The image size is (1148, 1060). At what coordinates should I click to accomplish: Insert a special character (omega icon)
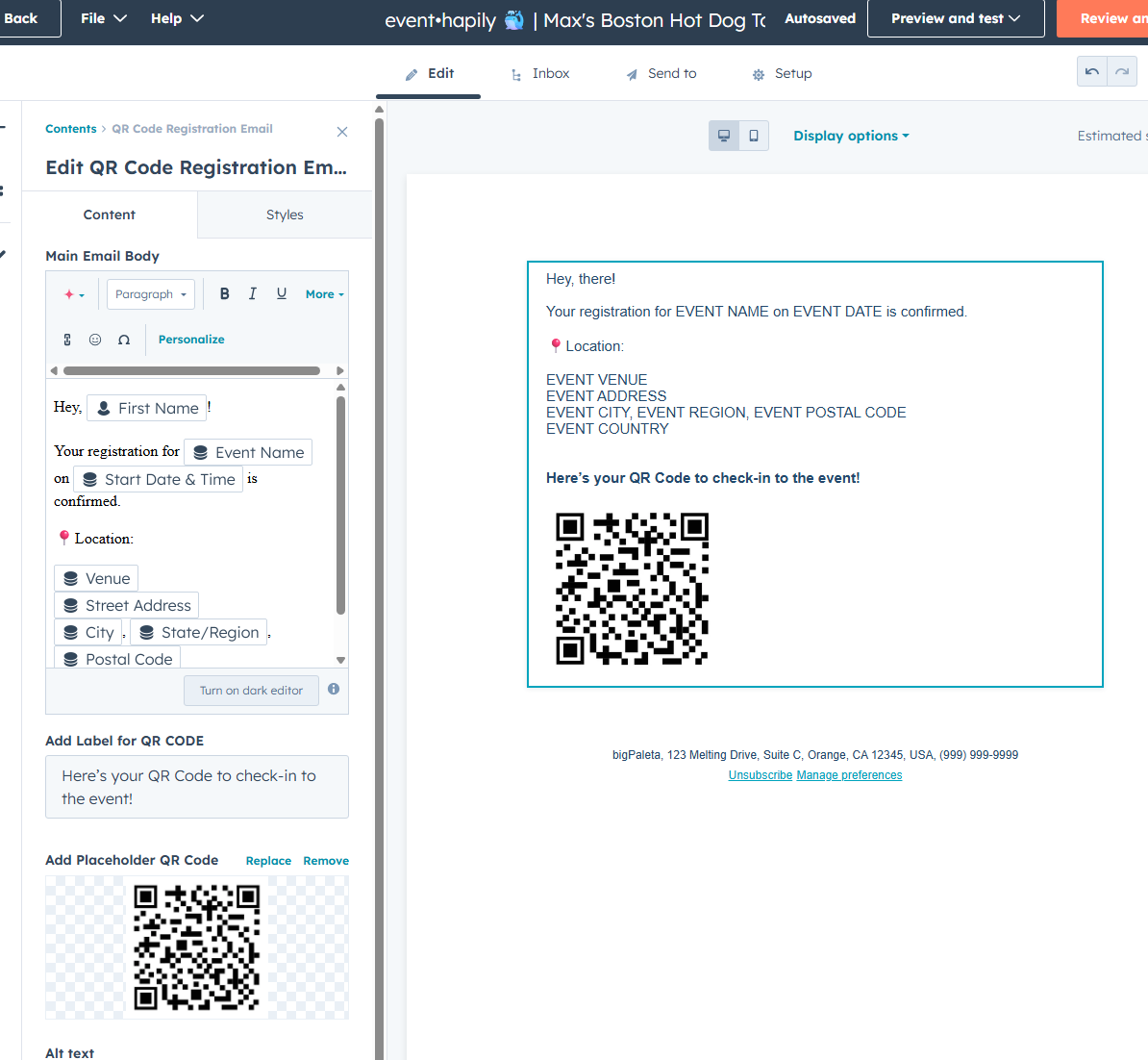(124, 340)
